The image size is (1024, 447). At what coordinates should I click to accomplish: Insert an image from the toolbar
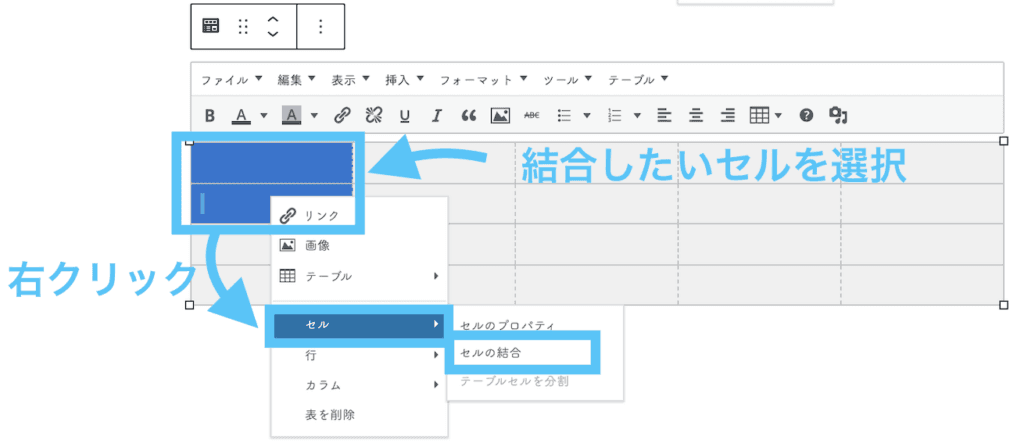(x=500, y=116)
